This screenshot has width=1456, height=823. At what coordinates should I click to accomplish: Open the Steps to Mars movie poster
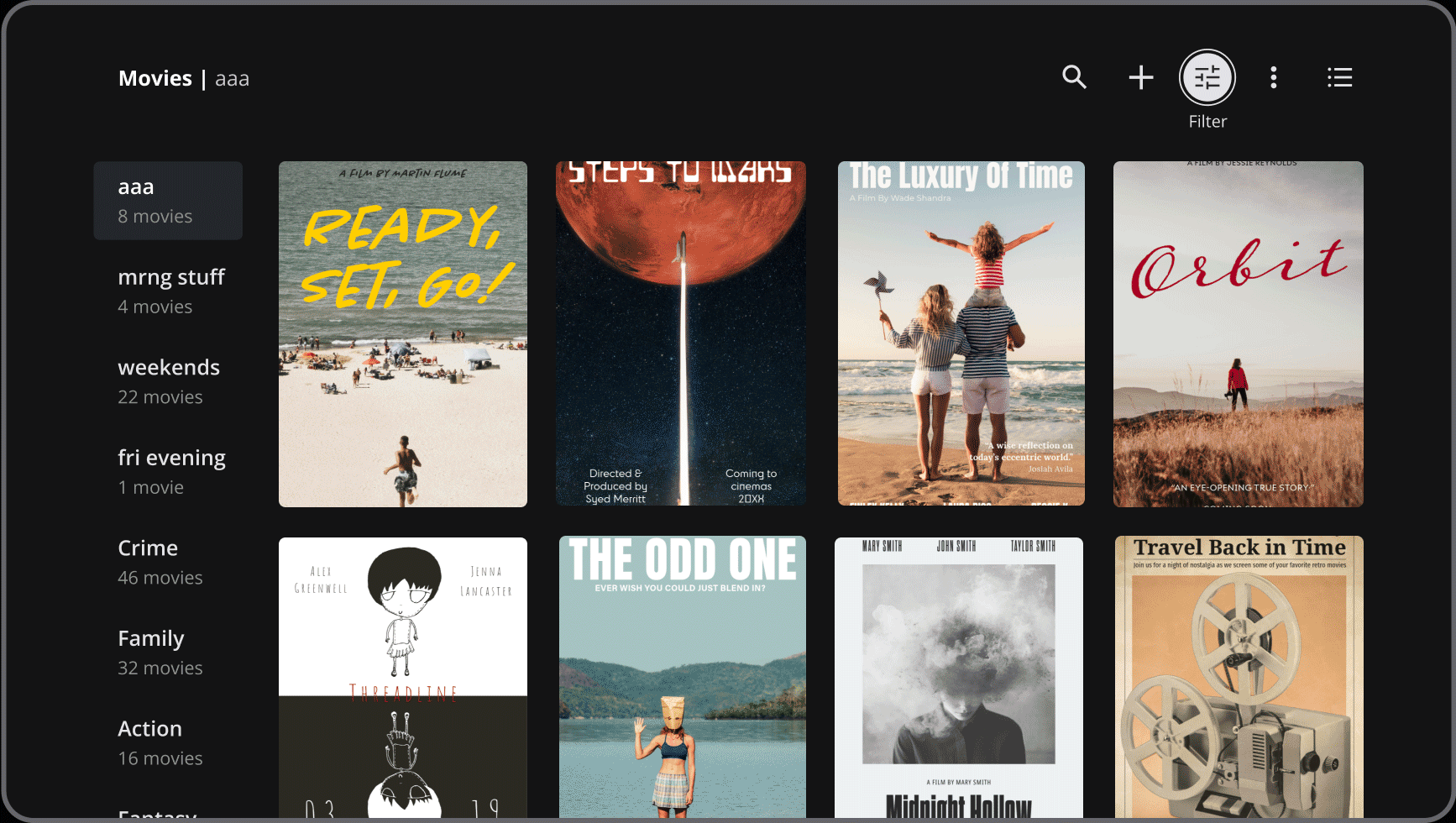pyautogui.click(x=681, y=334)
